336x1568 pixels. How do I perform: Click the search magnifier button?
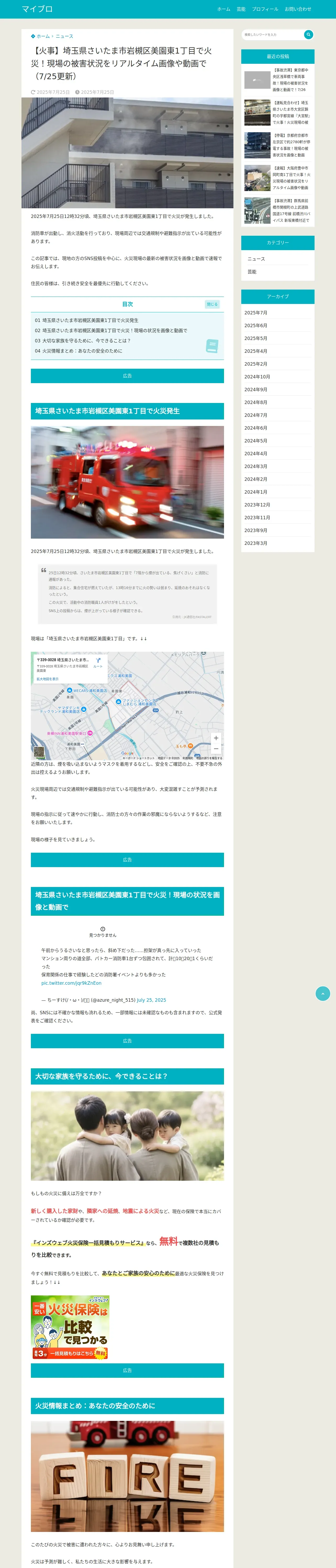[x=309, y=35]
